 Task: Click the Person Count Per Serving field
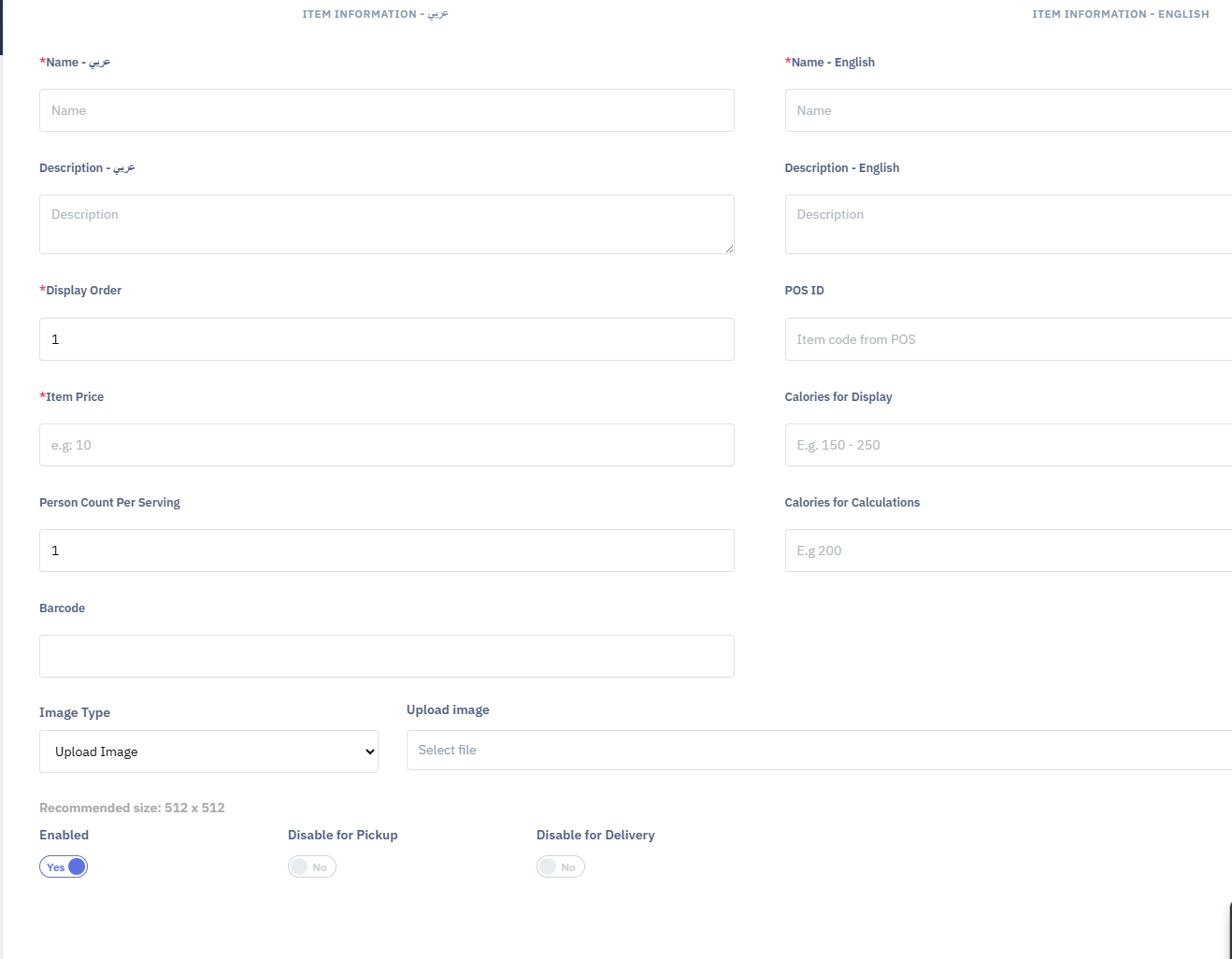pos(386,551)
